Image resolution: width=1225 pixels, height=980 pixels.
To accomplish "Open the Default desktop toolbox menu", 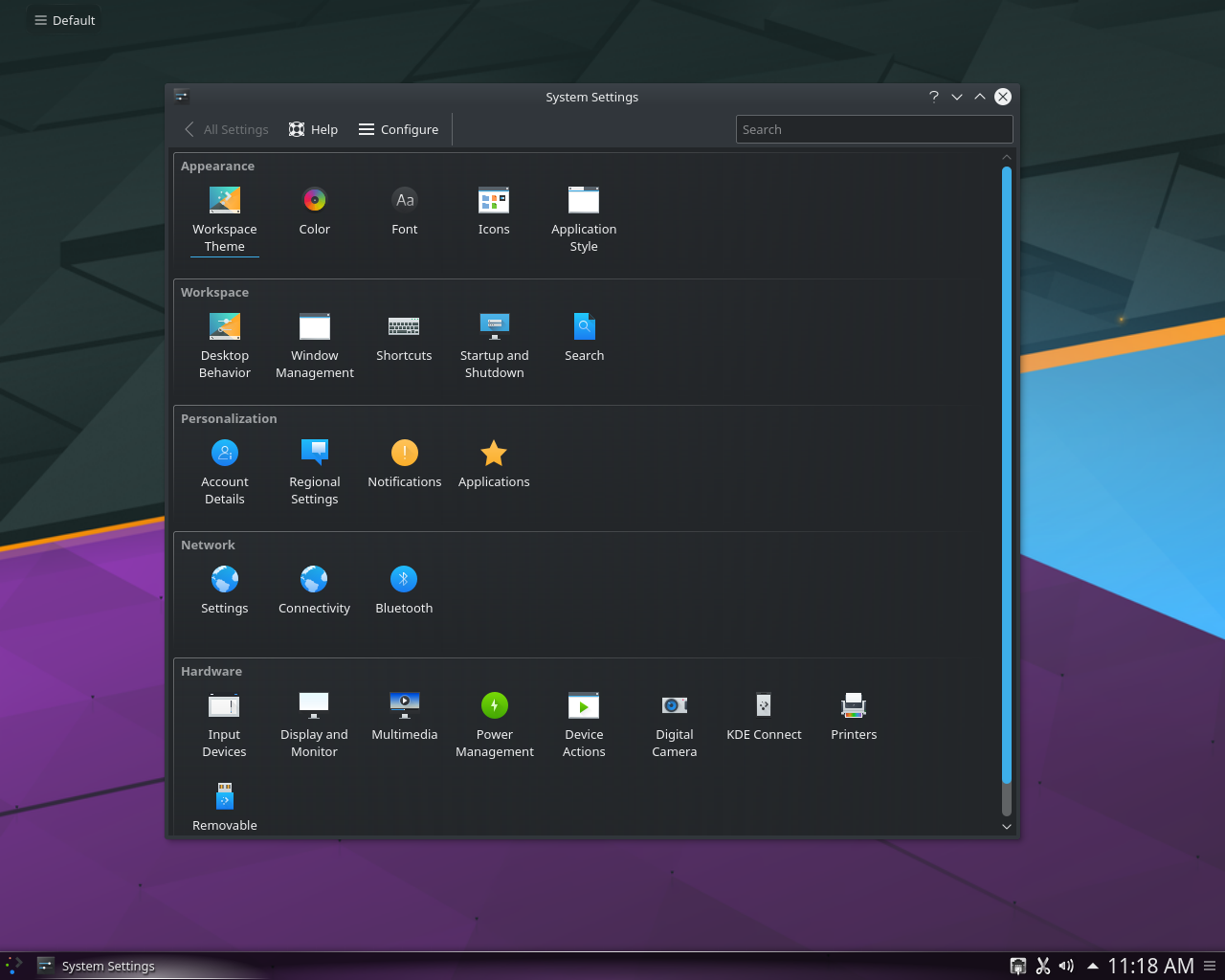I will tap(65, 20).
